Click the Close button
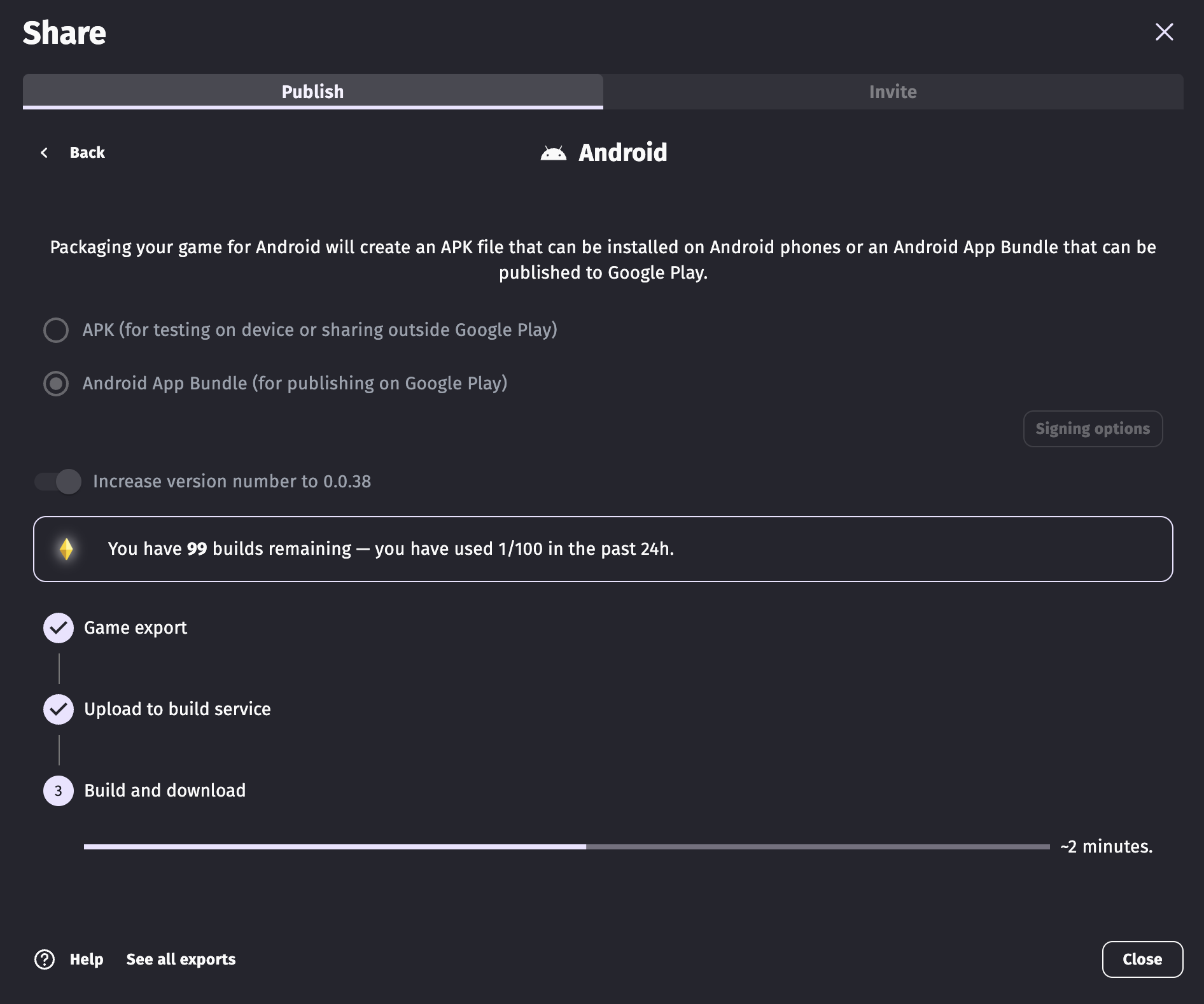The height and width of the screenshot is (1004, 1204). click(1142, 959)
